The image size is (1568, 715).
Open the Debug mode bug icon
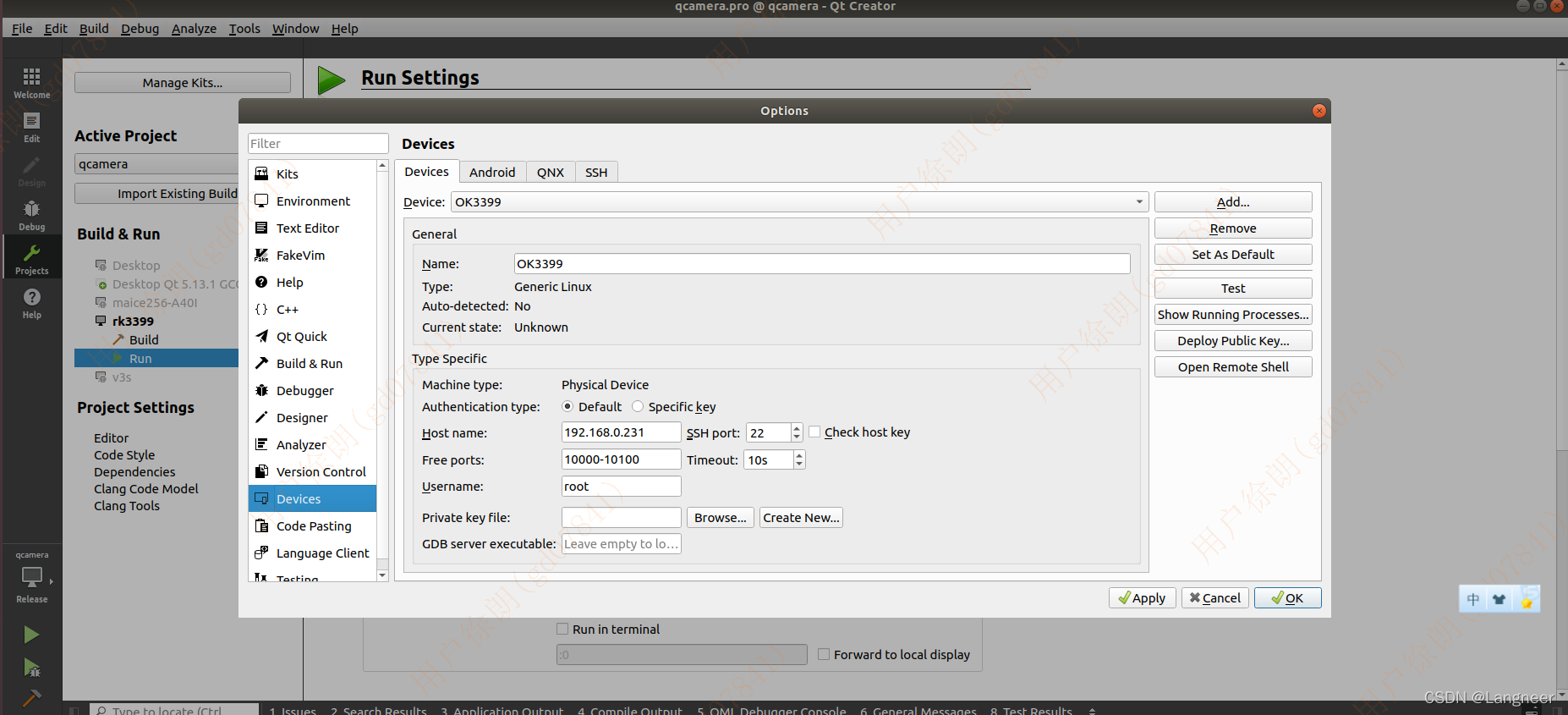coord(31,215)
